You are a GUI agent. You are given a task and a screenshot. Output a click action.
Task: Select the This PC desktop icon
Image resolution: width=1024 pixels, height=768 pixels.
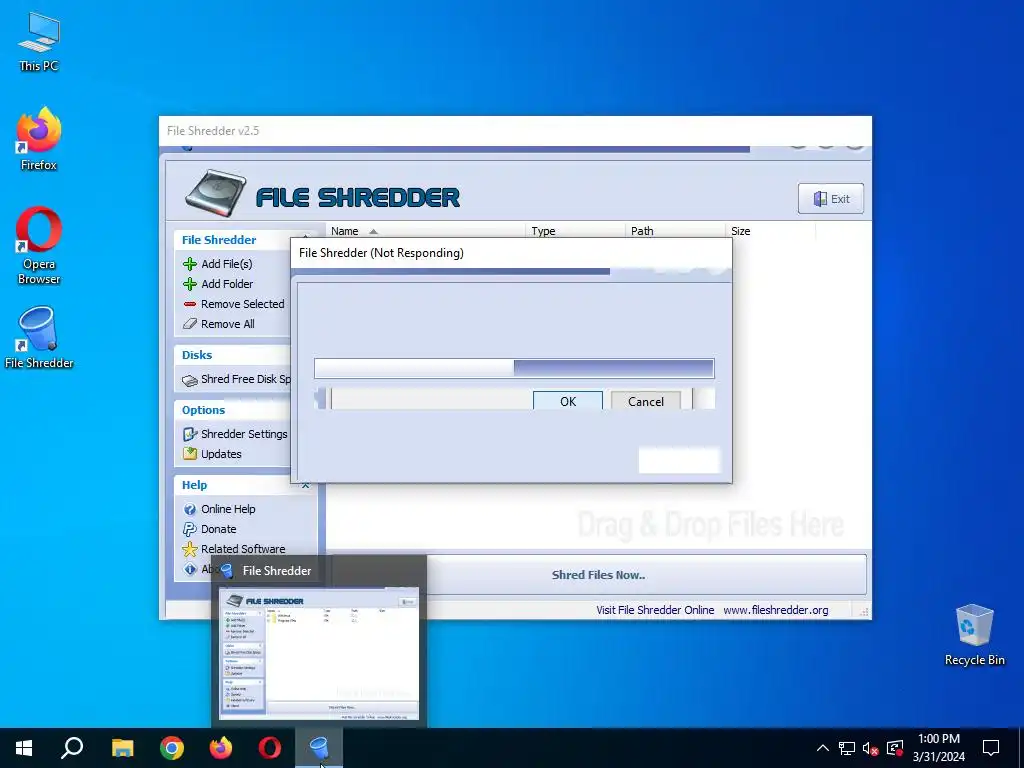(x=39, y=41)
